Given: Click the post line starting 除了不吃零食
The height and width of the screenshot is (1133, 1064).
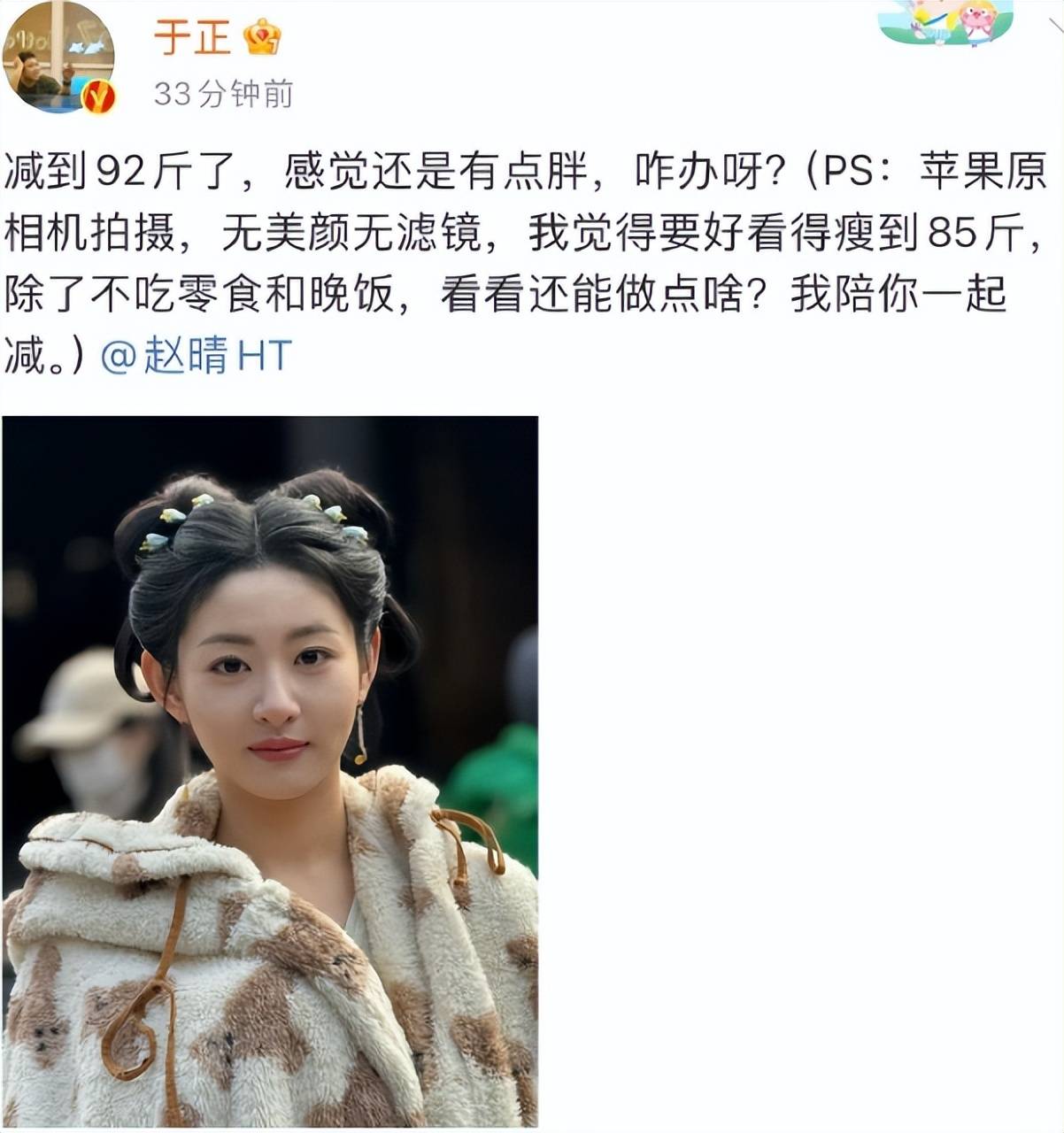Looking at the screenshot, I should click(505, 295).
